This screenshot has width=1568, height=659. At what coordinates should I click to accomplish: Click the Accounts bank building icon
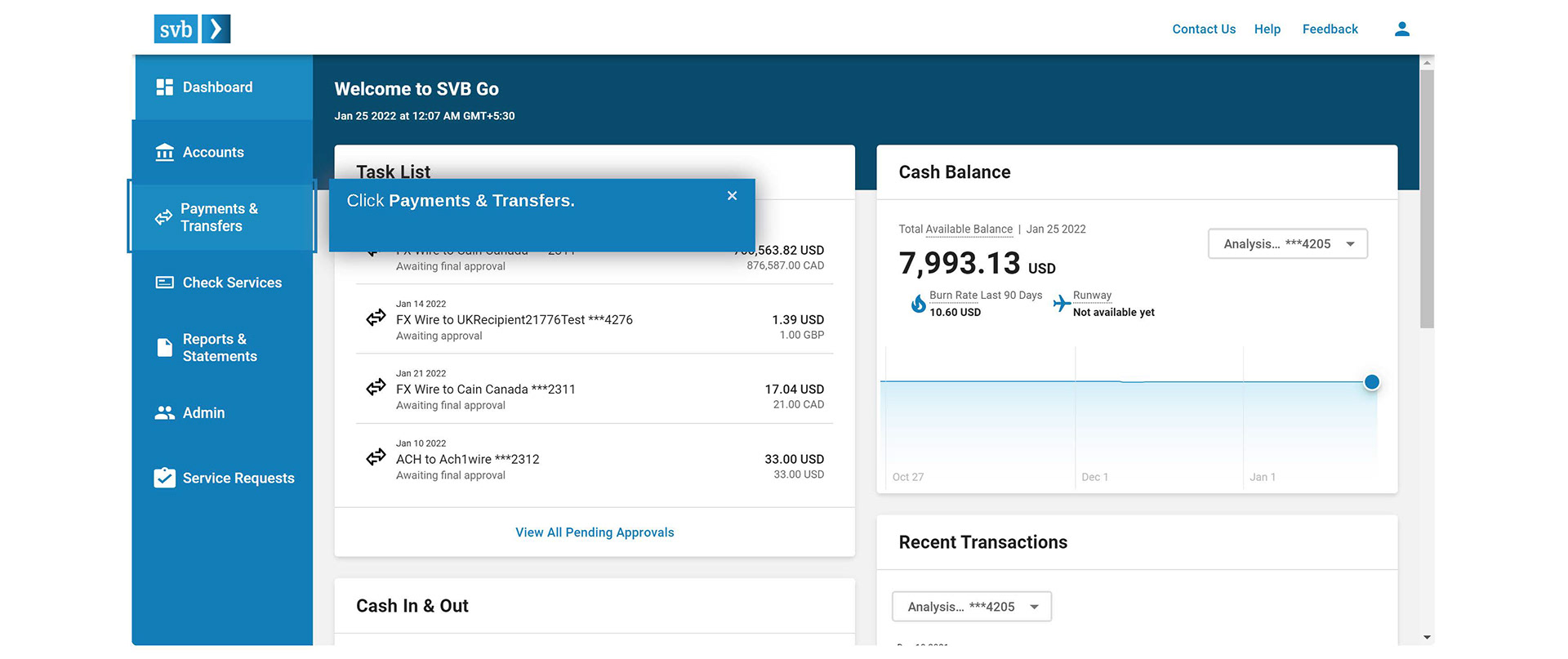pyautogui.click(x=164, y=153)
